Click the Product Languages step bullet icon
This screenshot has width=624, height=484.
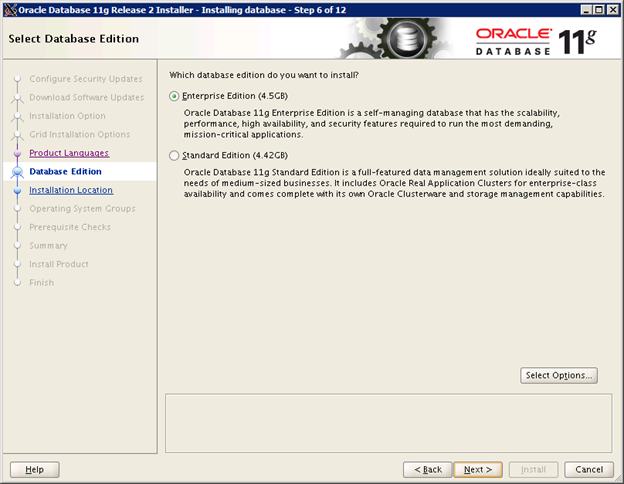click(x=17, y=153)
